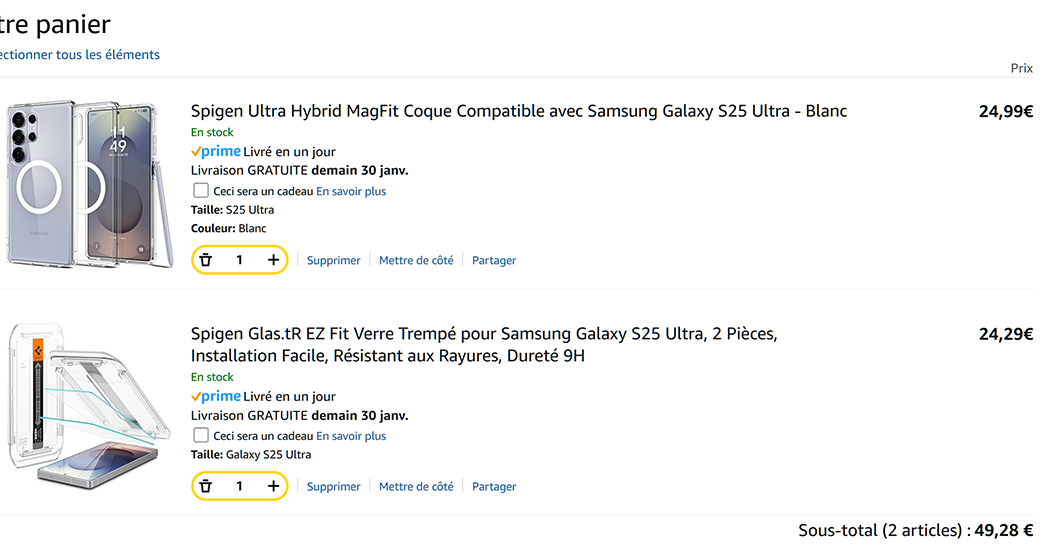
Task: Increase quantity of Glas.tR EZ Fit protector
Action: pyautogui.click(x=273, y=486)
